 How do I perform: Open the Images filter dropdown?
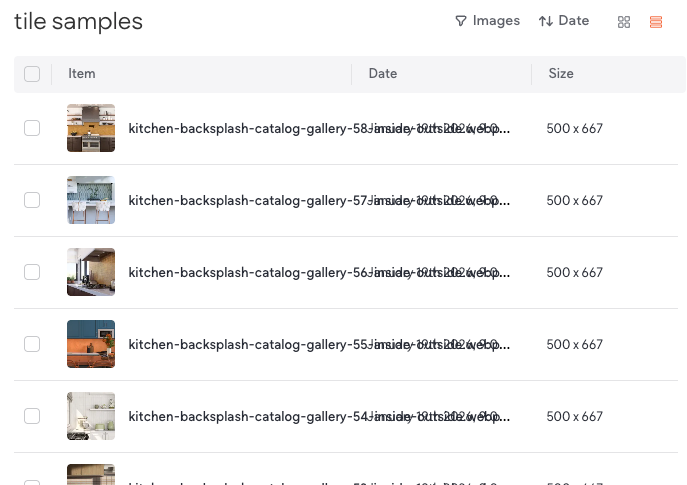coord(487,21)
